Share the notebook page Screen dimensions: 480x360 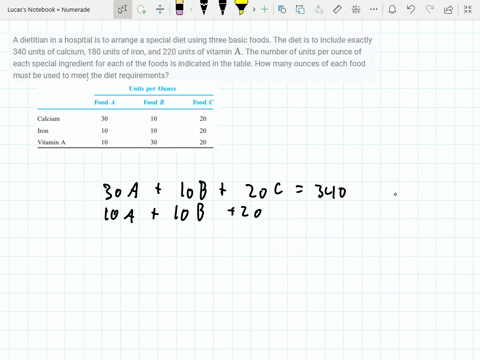click(x=448, y=9)
